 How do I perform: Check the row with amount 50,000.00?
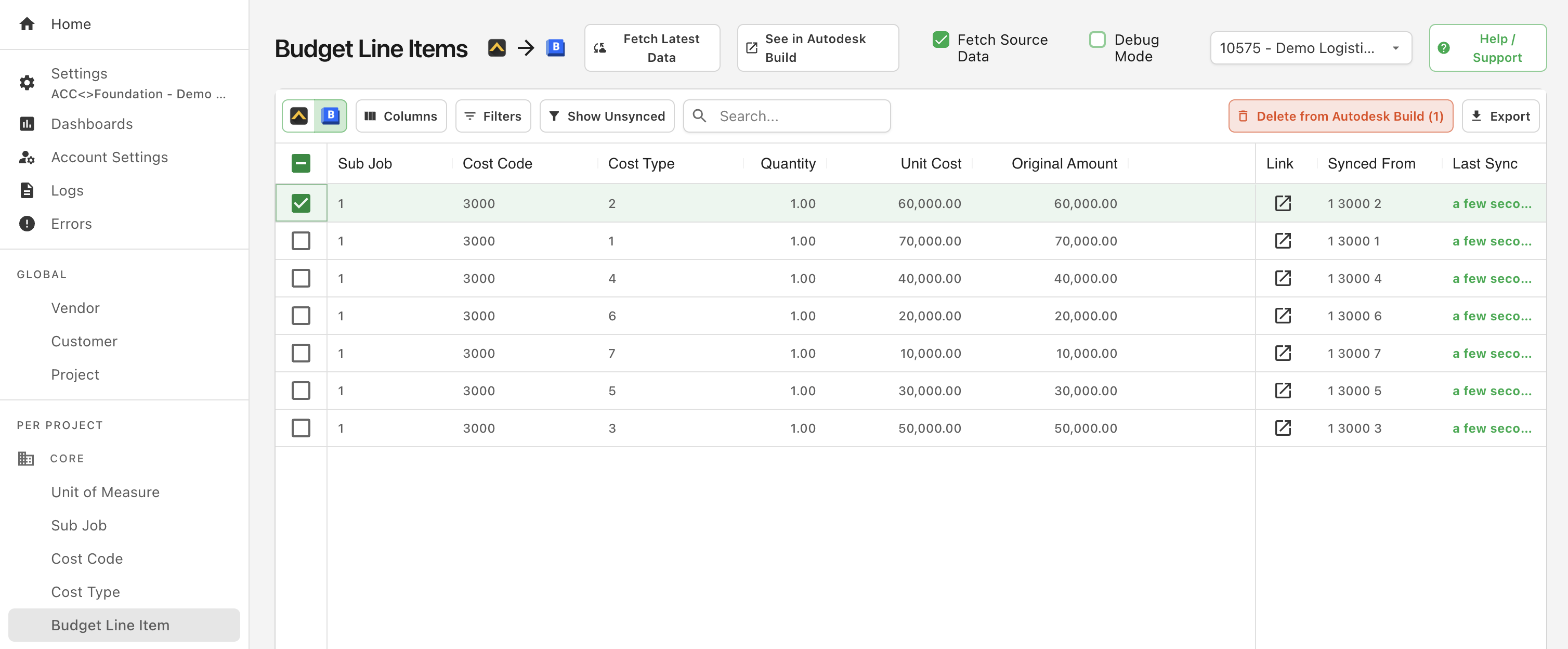(300, 428)
